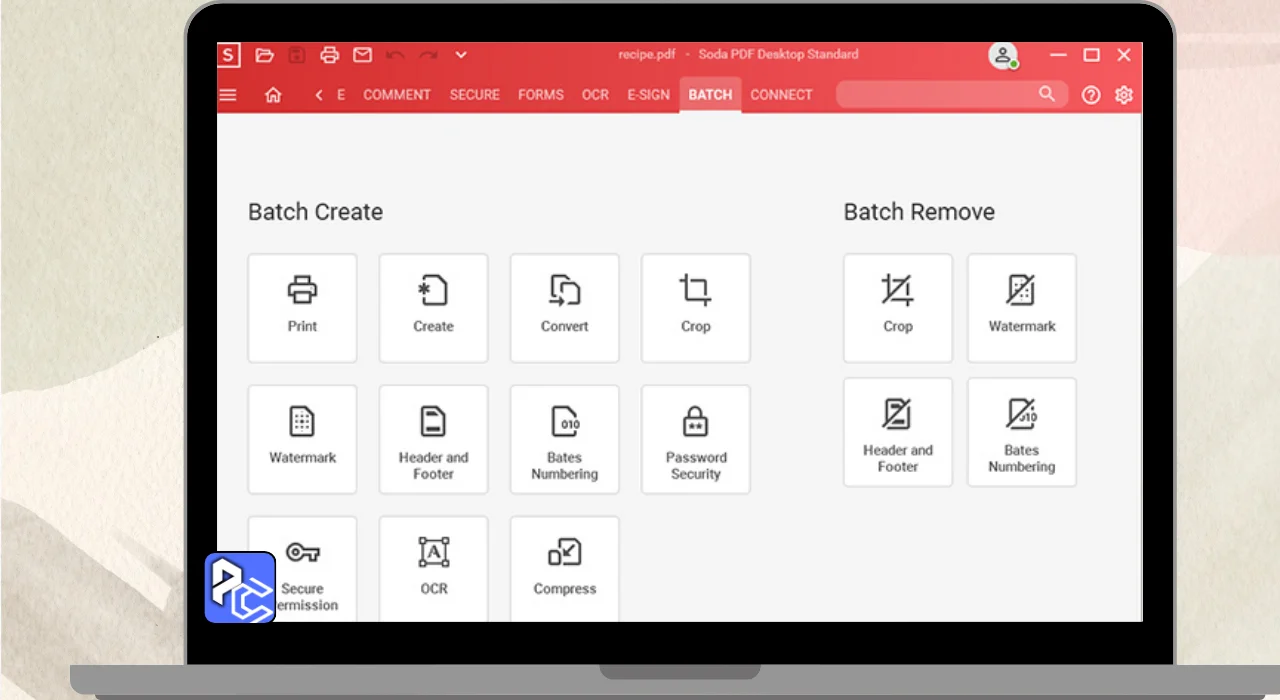Open the hamburger menu
This screenshot has width=1280, height=700.
pyautogui.click(x=228, y=95)
